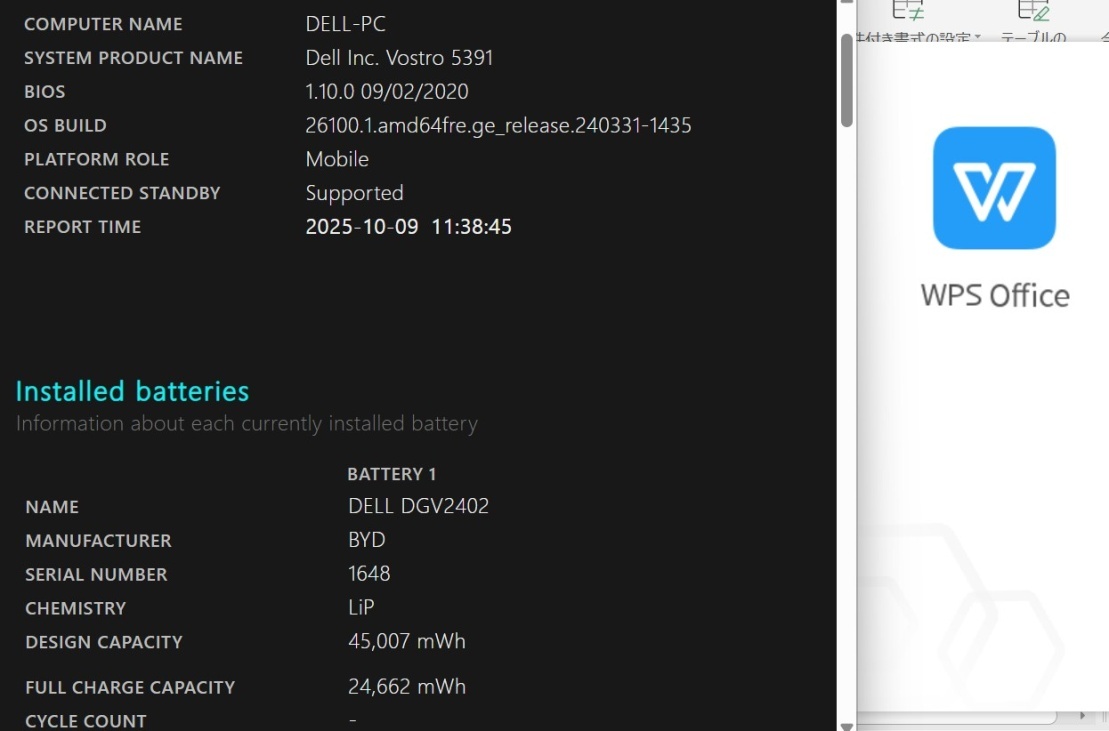
Task: Click the テーブルの ribbon label
Action: 1033,39
